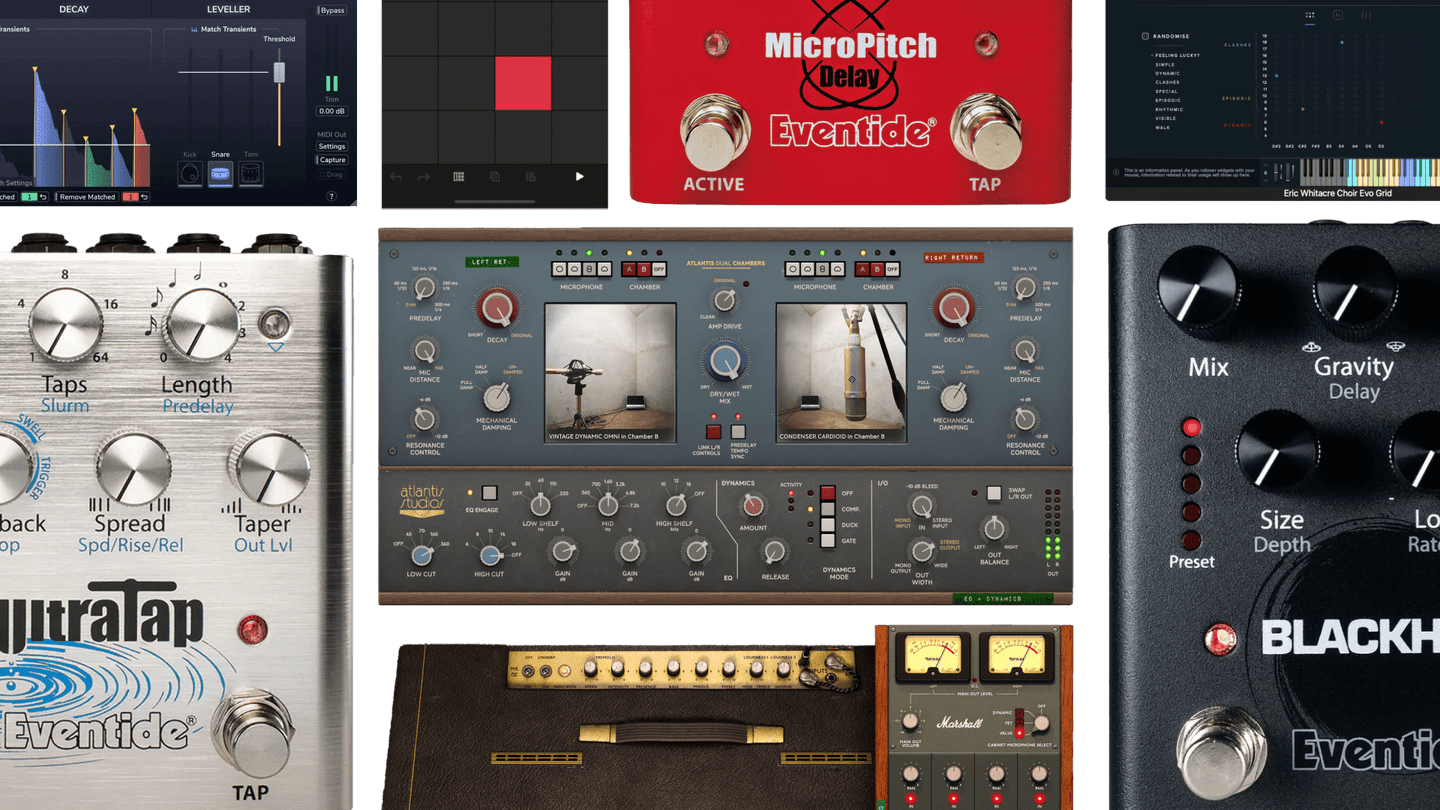1440x810 pixels.
Task: Click undo arrow next to red count box
Action: (x=145, y=197)
